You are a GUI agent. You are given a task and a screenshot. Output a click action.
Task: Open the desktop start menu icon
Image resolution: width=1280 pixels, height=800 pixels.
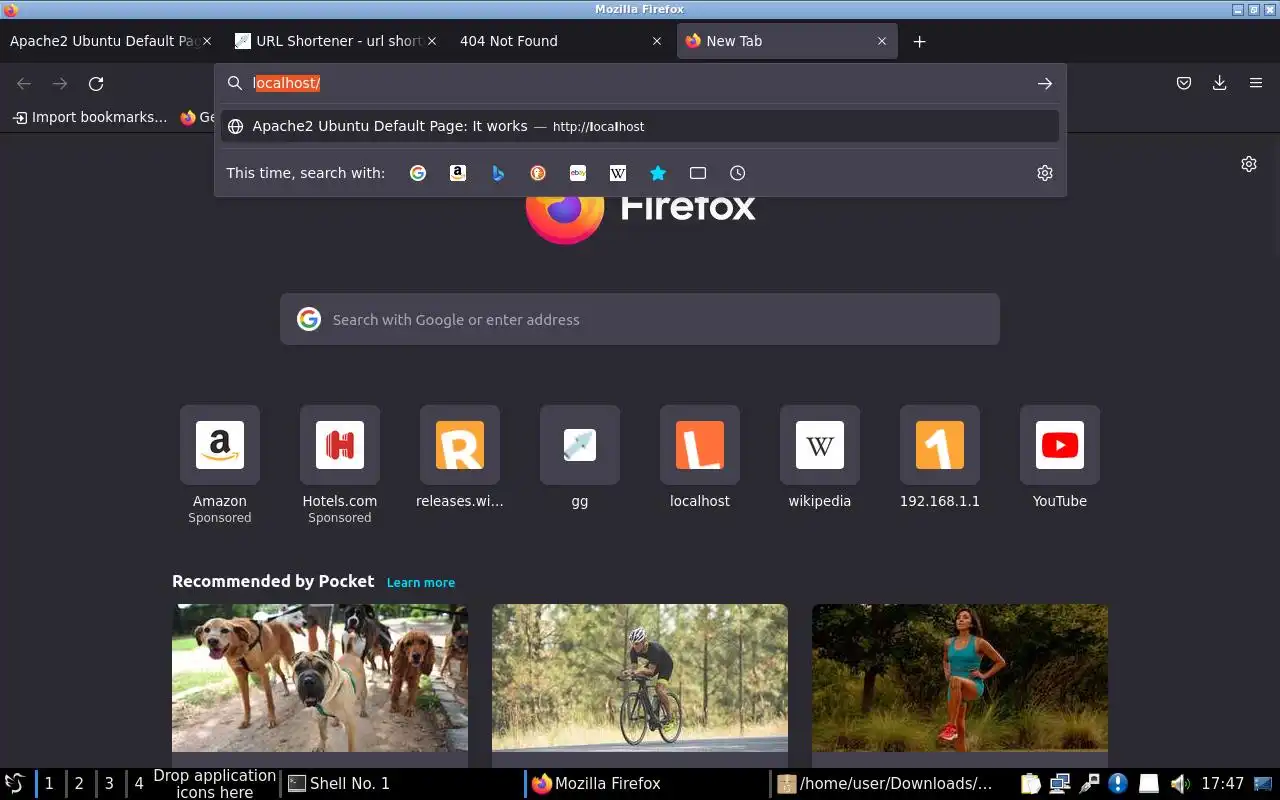click(x=15, y=784)
